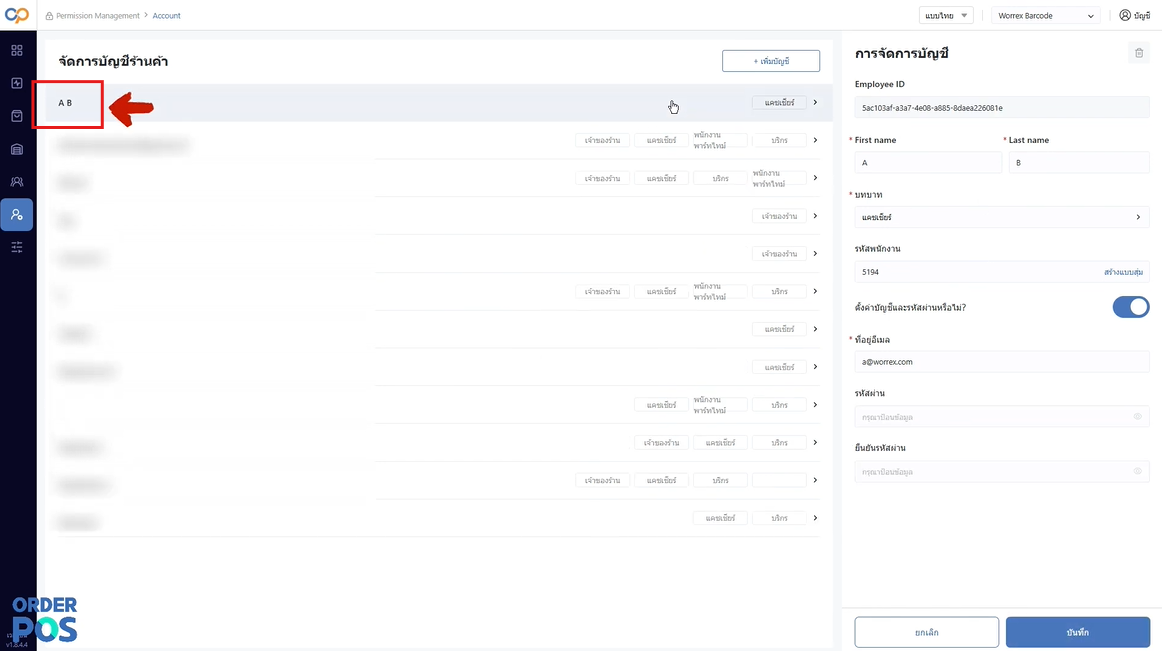
Task: Click the รหัสพนักงาน field showing 5194
Action: pyautogui.click(x=1002, y=272)
